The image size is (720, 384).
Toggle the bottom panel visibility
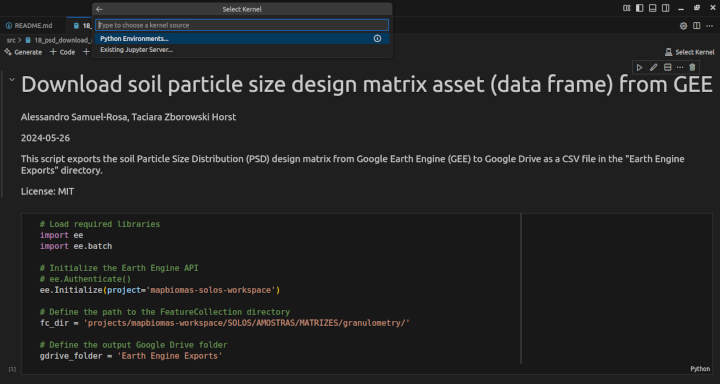pos(652,8)
